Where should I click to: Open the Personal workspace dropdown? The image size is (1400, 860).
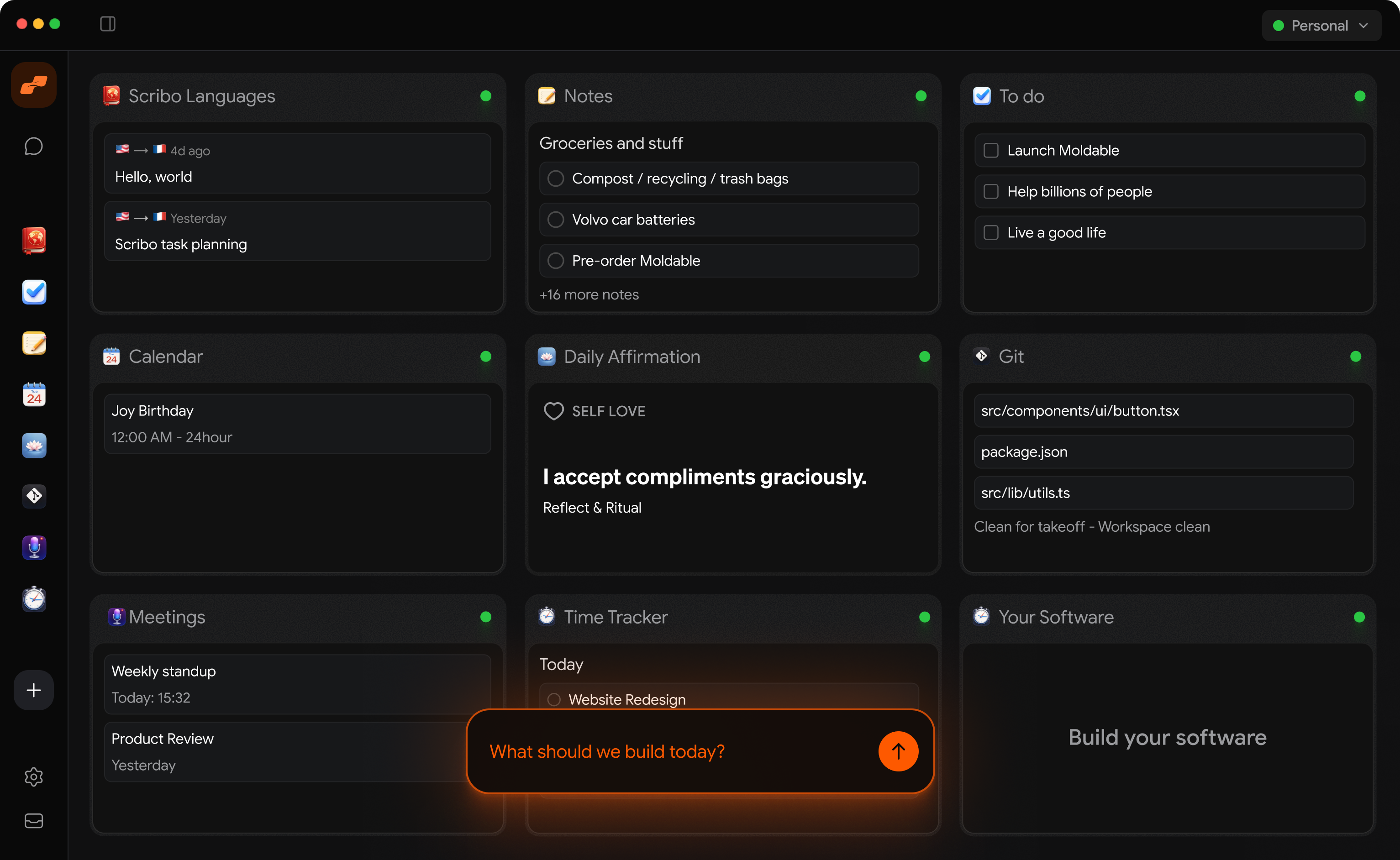pyautogui.click(x=1321, y=25)
